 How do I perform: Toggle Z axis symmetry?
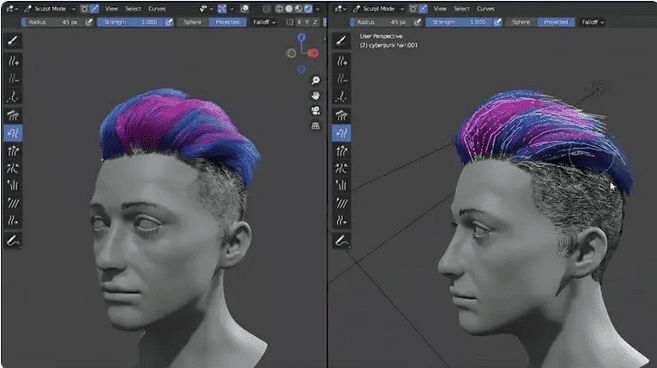pos(315,22)
